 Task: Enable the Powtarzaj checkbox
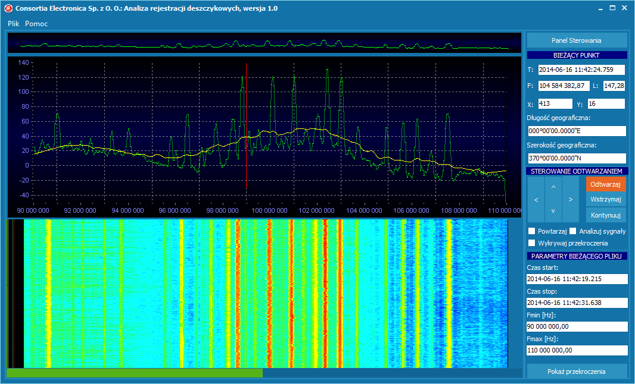point(532,231)
